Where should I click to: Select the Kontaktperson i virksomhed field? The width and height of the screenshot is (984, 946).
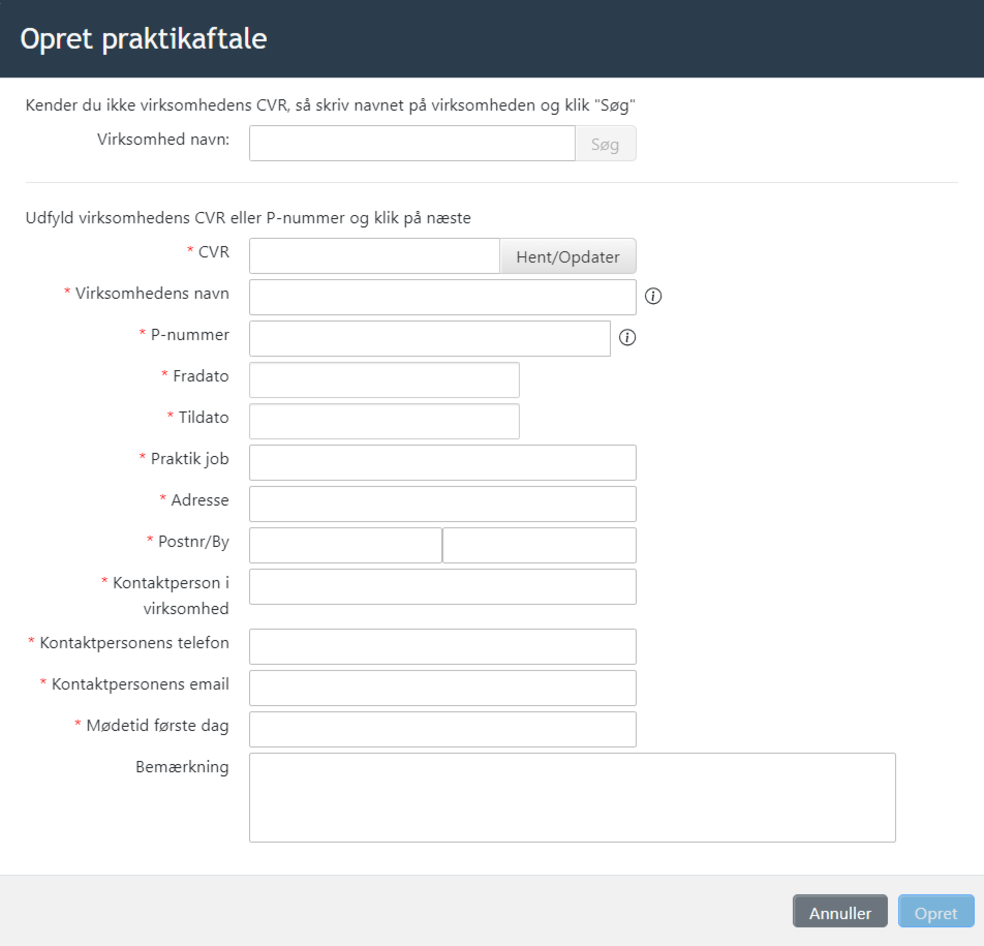point(442,587)
